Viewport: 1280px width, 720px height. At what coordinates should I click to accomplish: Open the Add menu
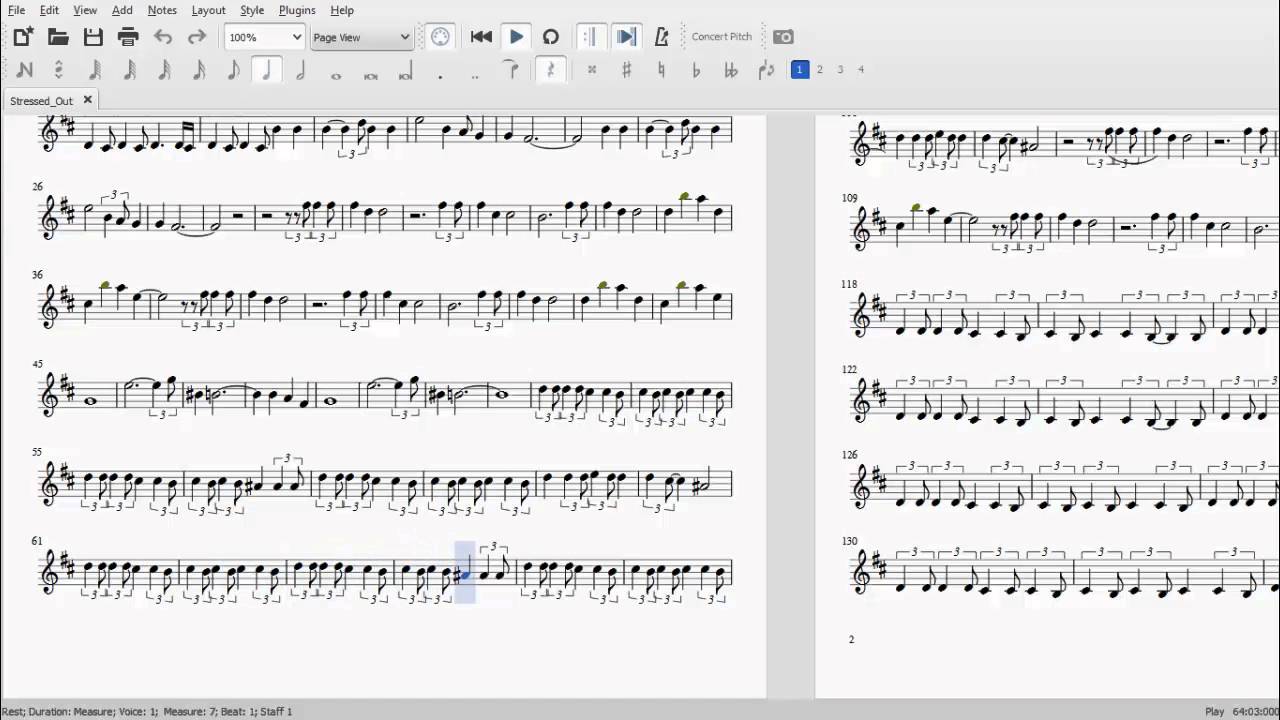(x=122, y=10)
